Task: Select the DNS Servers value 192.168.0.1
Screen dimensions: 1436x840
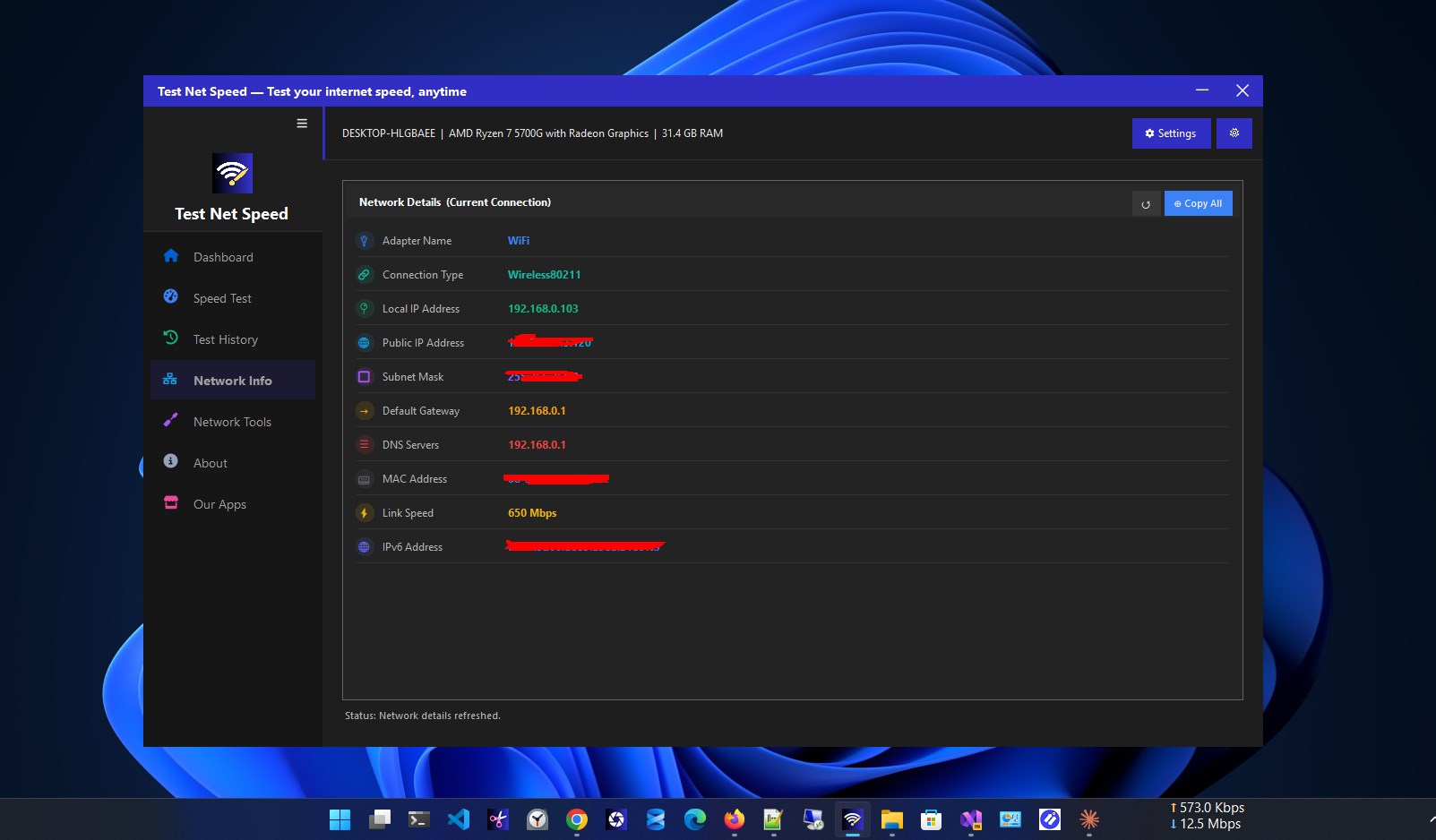Action: point(537,445)
